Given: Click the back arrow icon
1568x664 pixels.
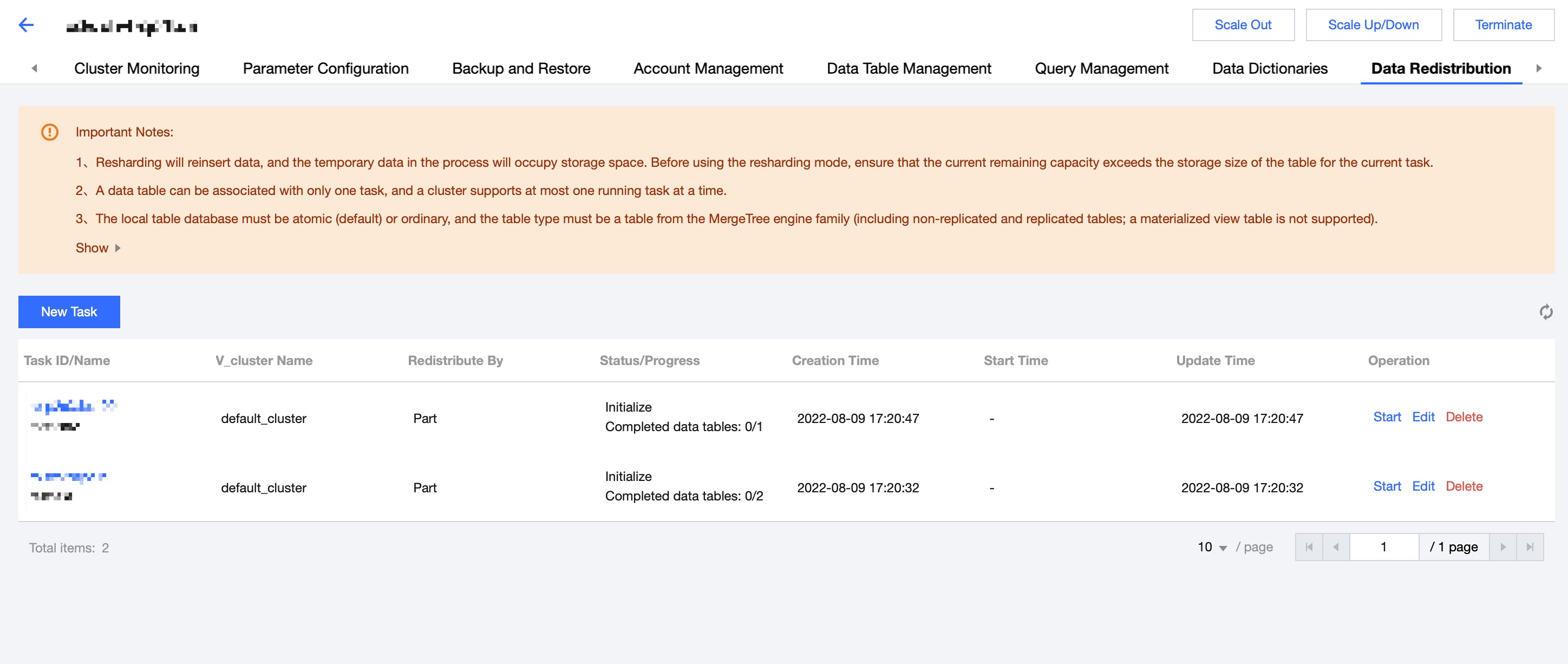Looking at the screenshot, I should [x=26, y=25].
